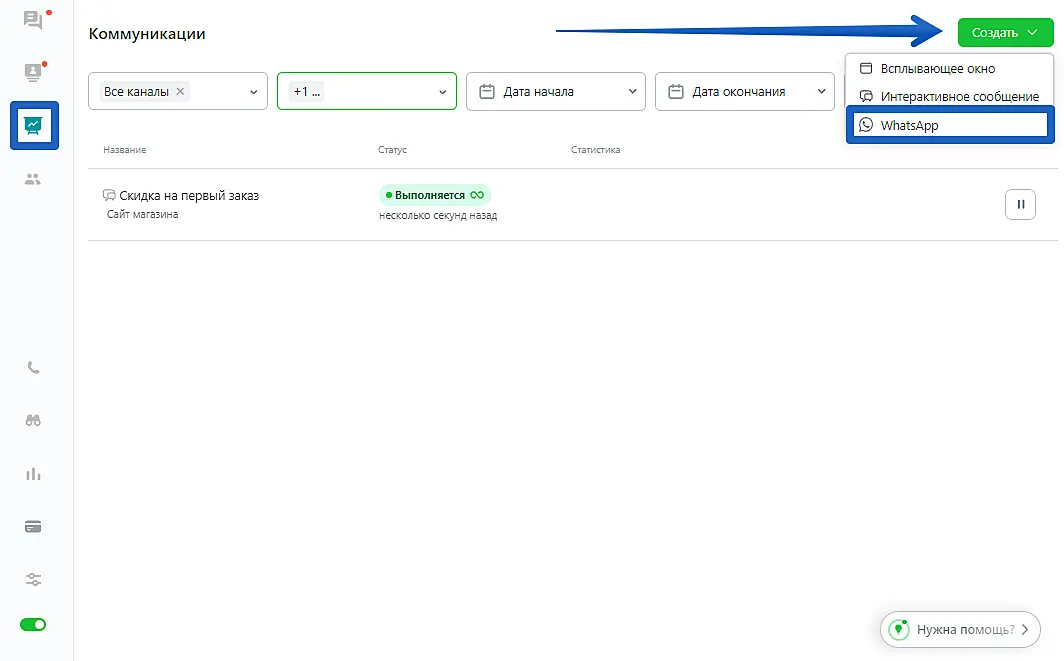
Task: Toggle the green online status switch
Action: 33,624
